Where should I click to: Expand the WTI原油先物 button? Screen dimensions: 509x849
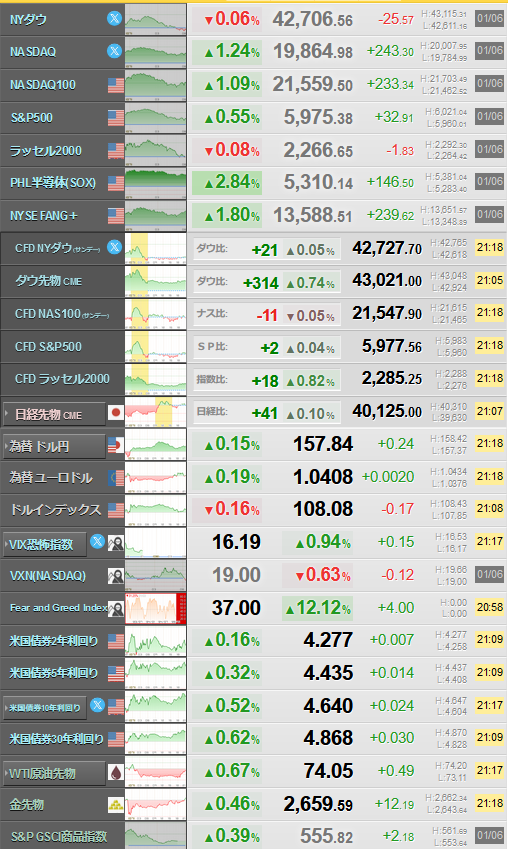coord(54,773)
